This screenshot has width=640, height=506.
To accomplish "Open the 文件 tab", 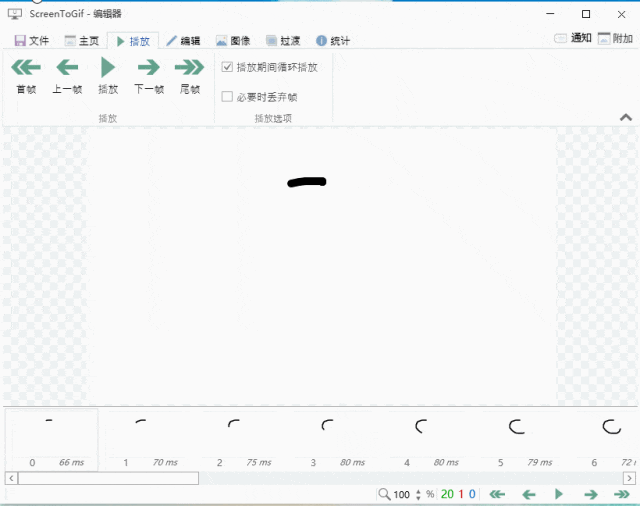I will point(32,41).
